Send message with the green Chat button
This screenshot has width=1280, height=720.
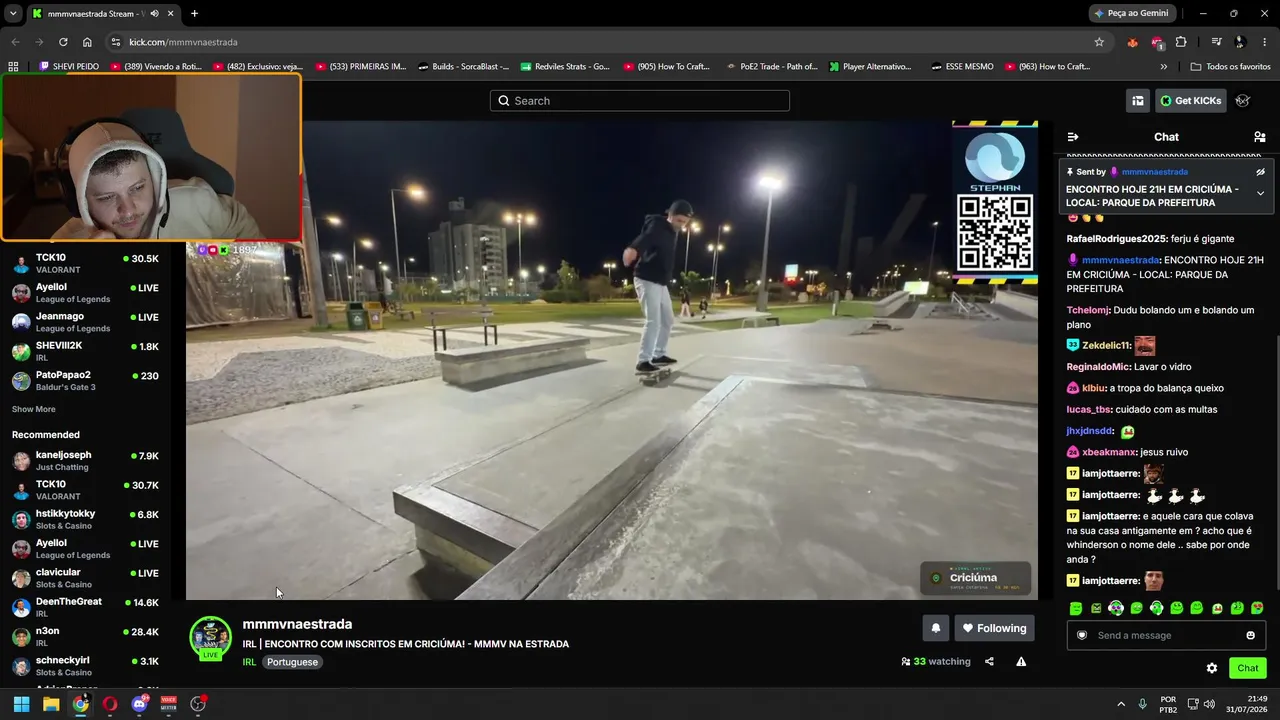(1248, 668)
